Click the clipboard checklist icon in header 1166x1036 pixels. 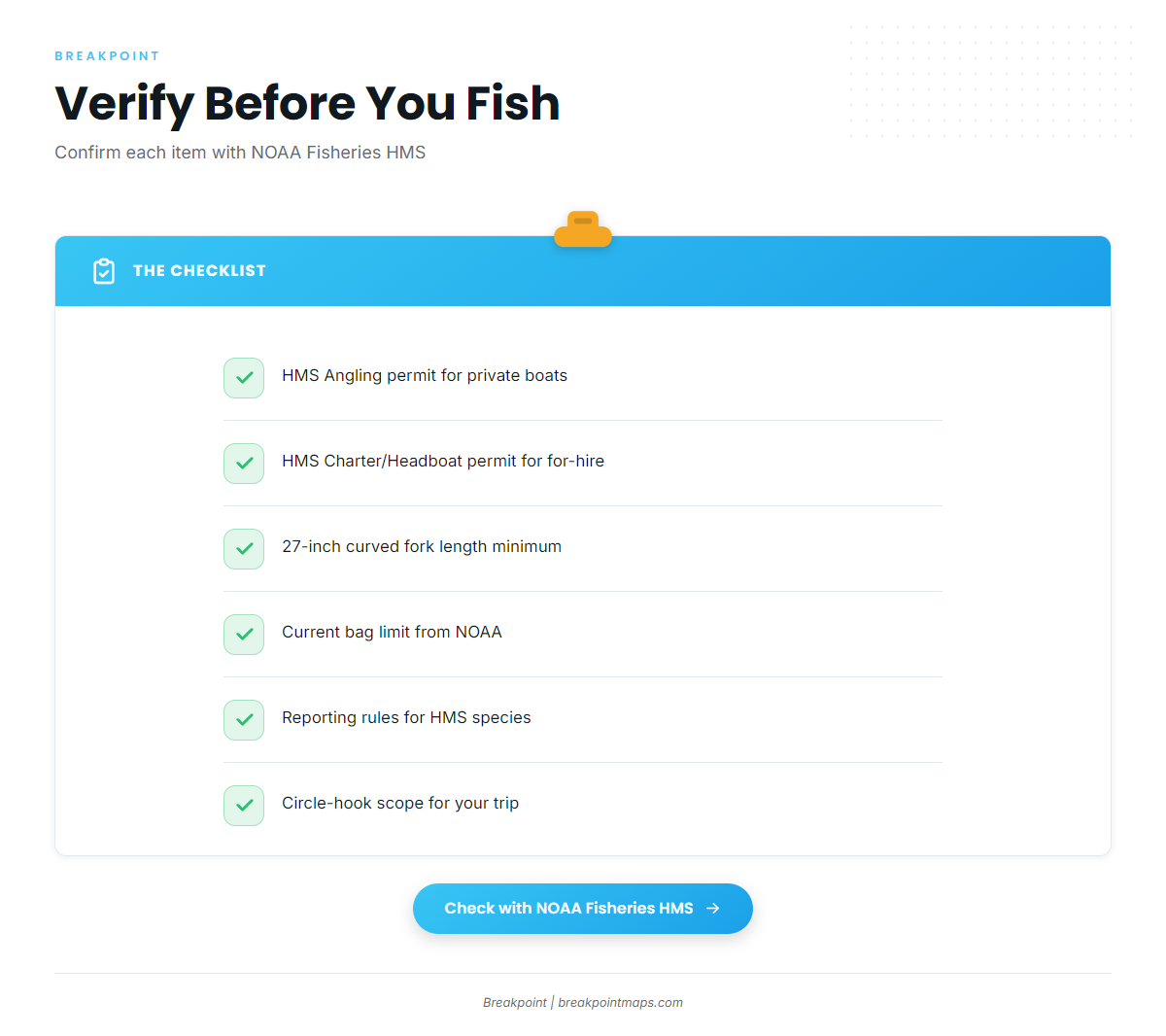104,271
